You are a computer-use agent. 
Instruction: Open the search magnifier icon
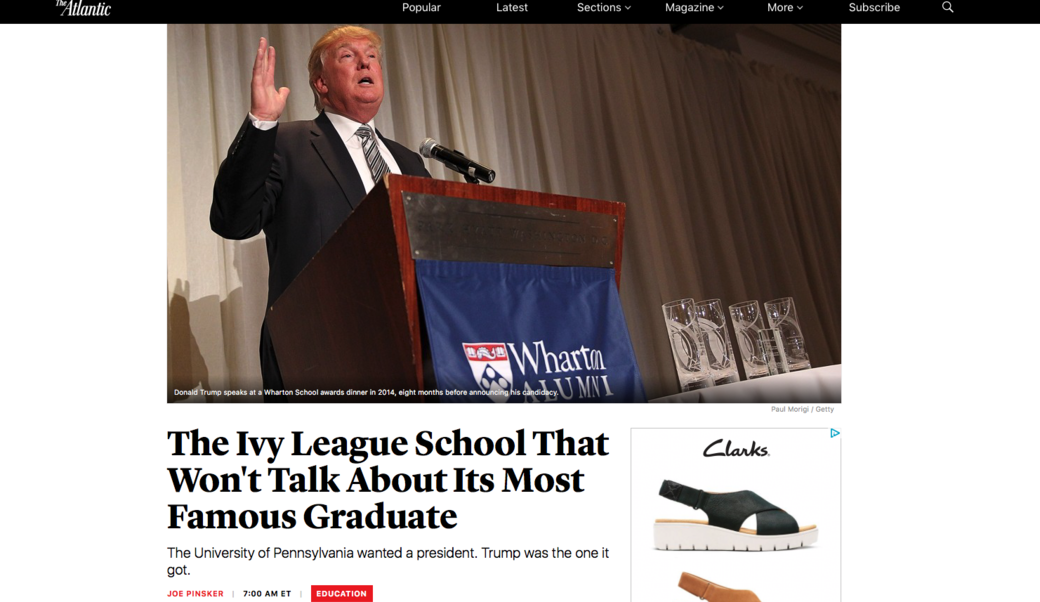pos(947,7)
